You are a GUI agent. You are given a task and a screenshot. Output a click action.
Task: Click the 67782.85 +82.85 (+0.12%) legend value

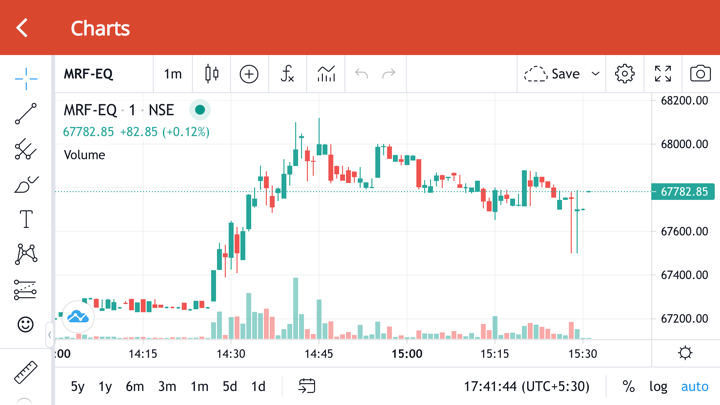[136, 132]
